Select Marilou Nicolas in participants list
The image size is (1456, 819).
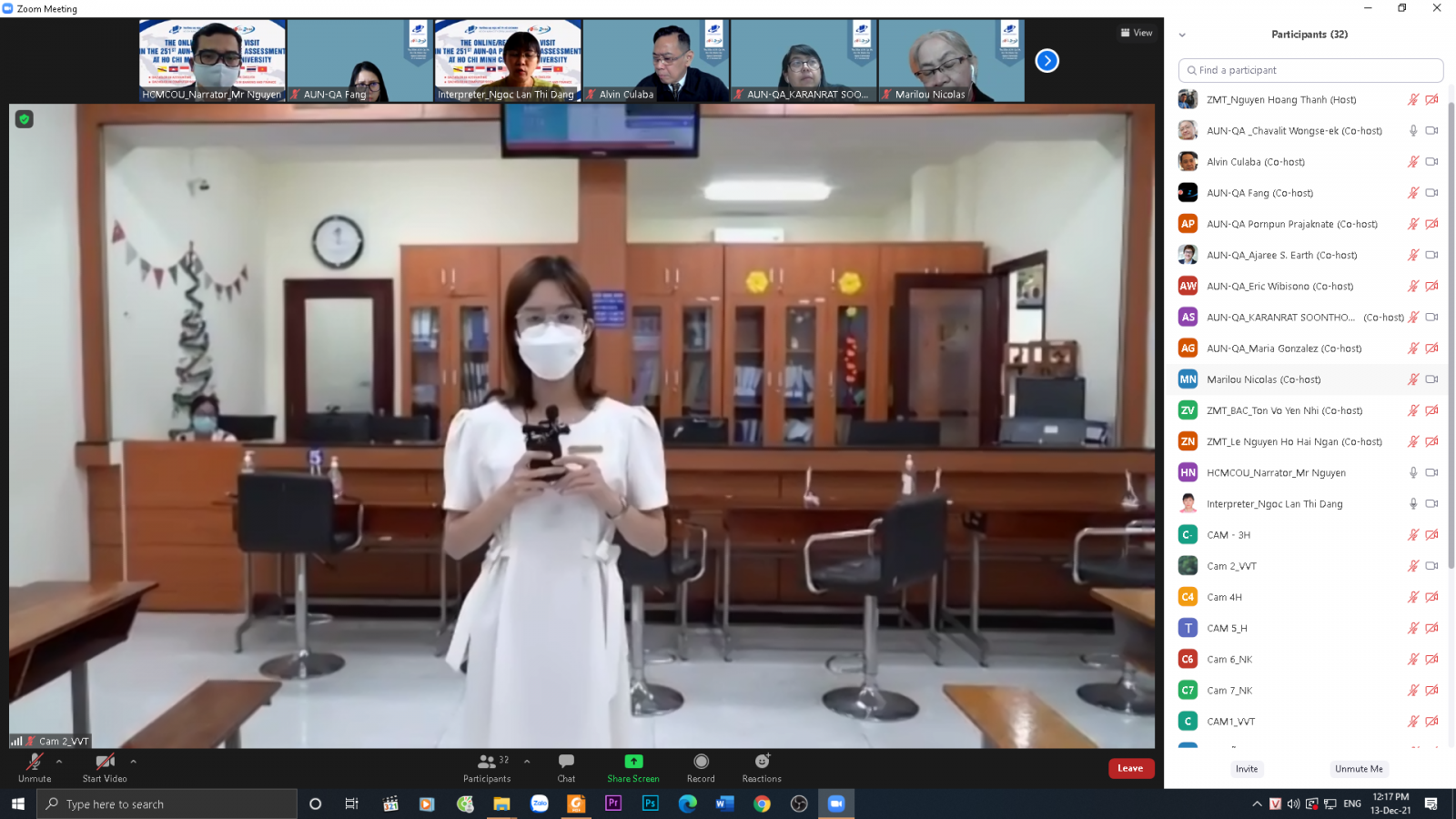1263,379
